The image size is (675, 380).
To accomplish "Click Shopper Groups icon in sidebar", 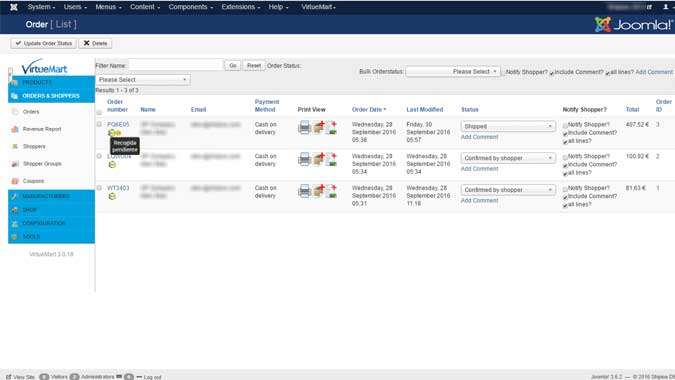I will pyautogui.click(x=15, y=164).
